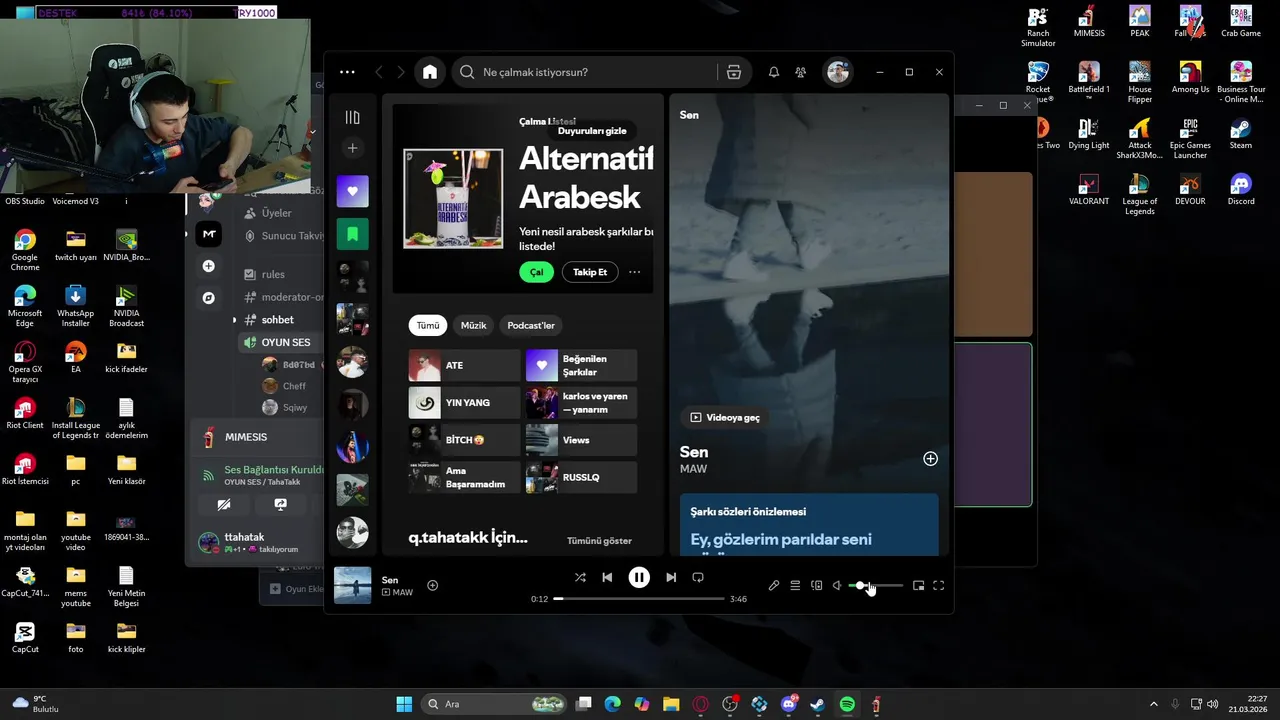The width and height of the screenshot is (1280, 720).
Task: Open lyrics microphone icon
Action: point(773,585)
